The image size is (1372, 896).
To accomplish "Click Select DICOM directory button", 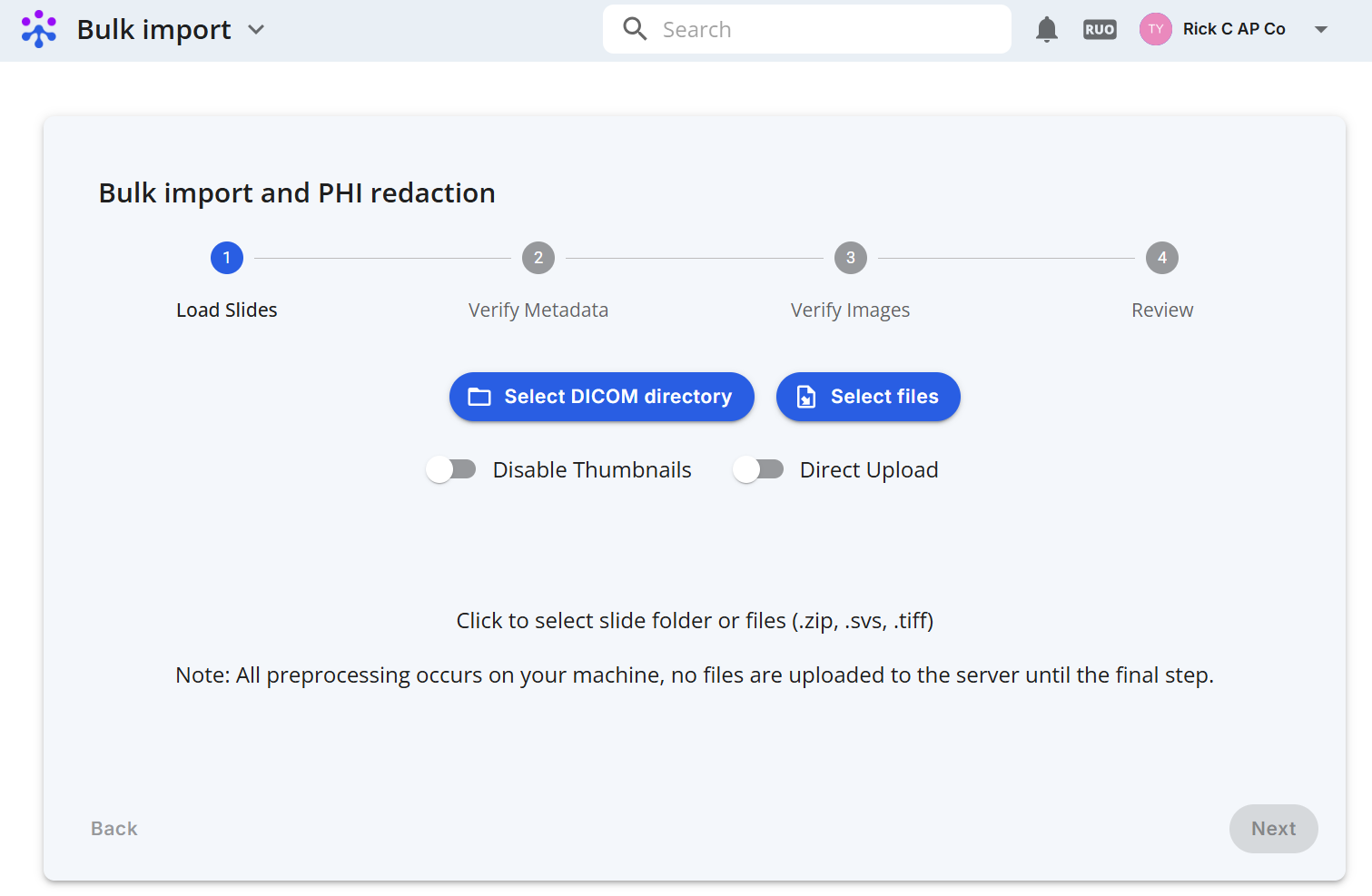I will [602, 397].
